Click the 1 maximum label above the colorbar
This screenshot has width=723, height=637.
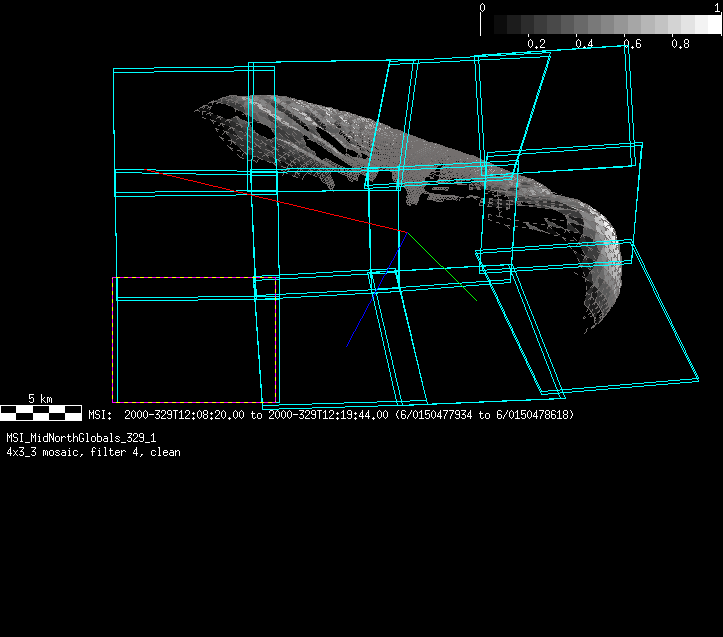[717, 7]
